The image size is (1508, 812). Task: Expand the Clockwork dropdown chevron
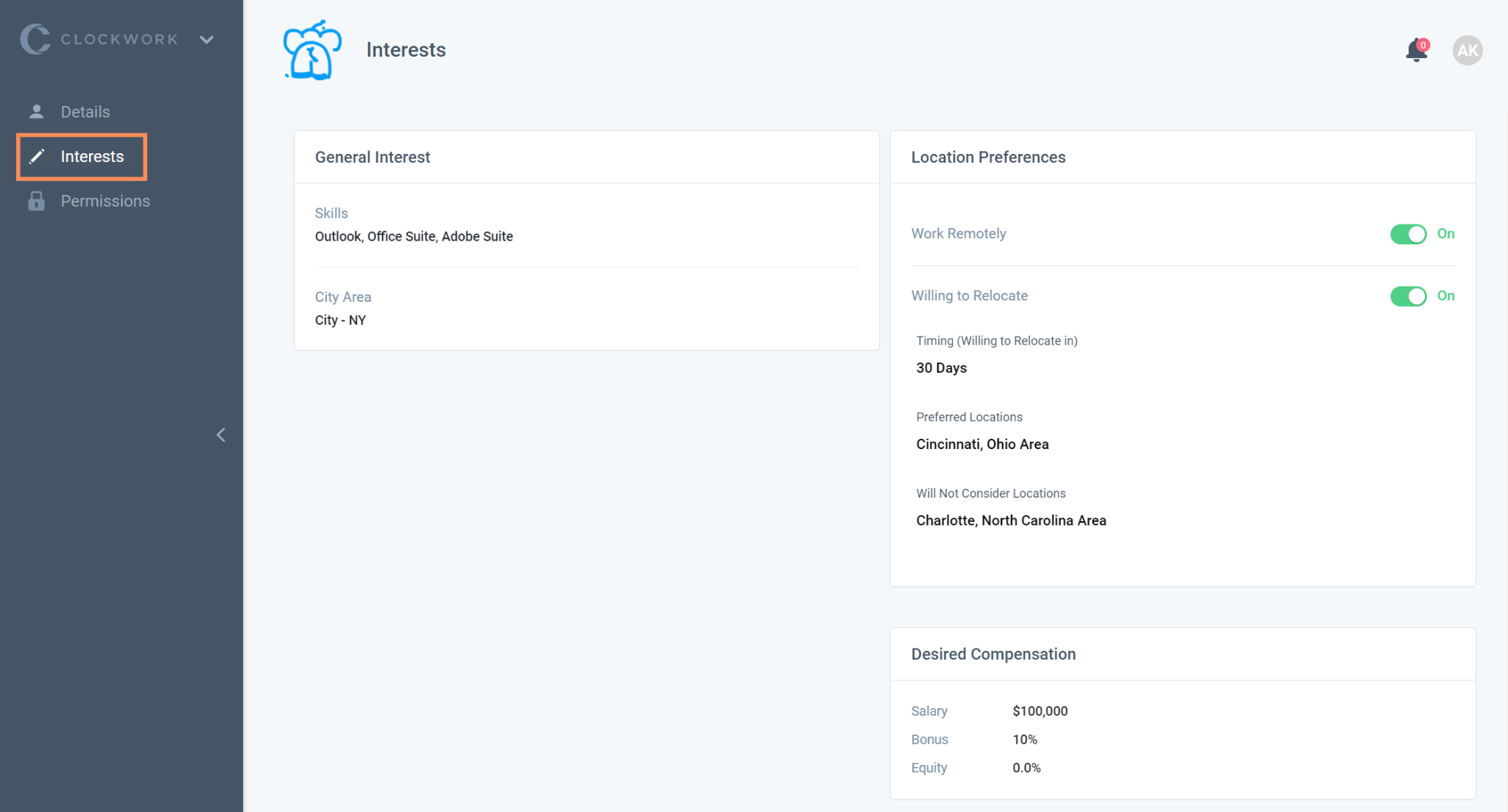(207, 40)
